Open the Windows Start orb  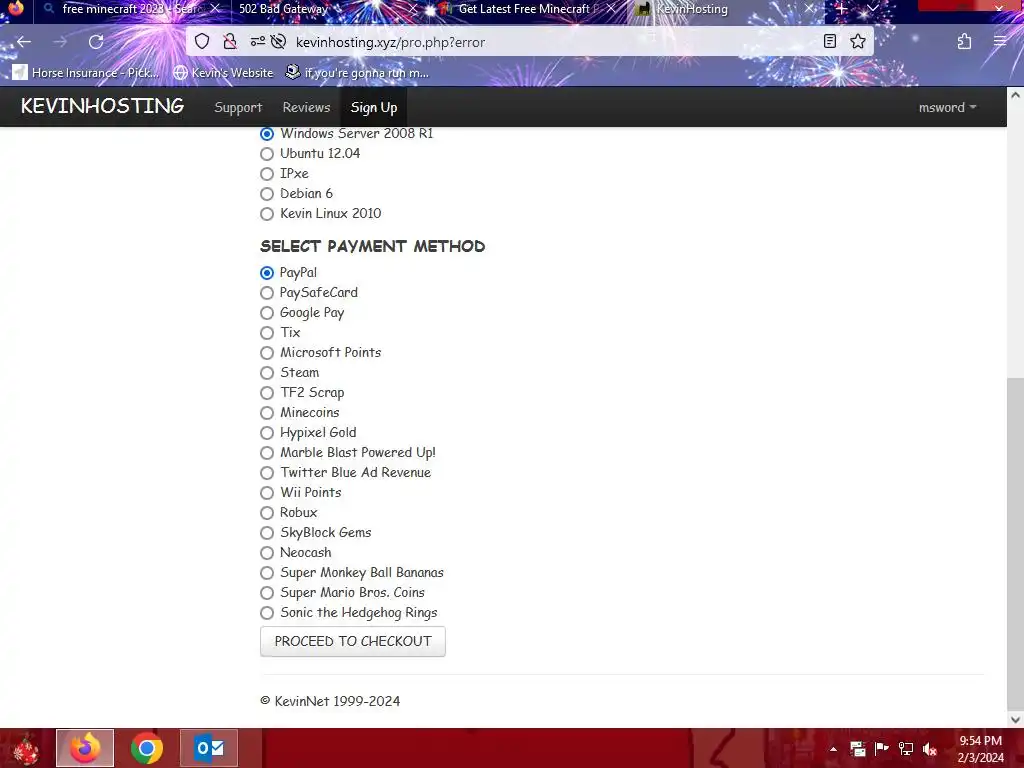click(26, 748)
